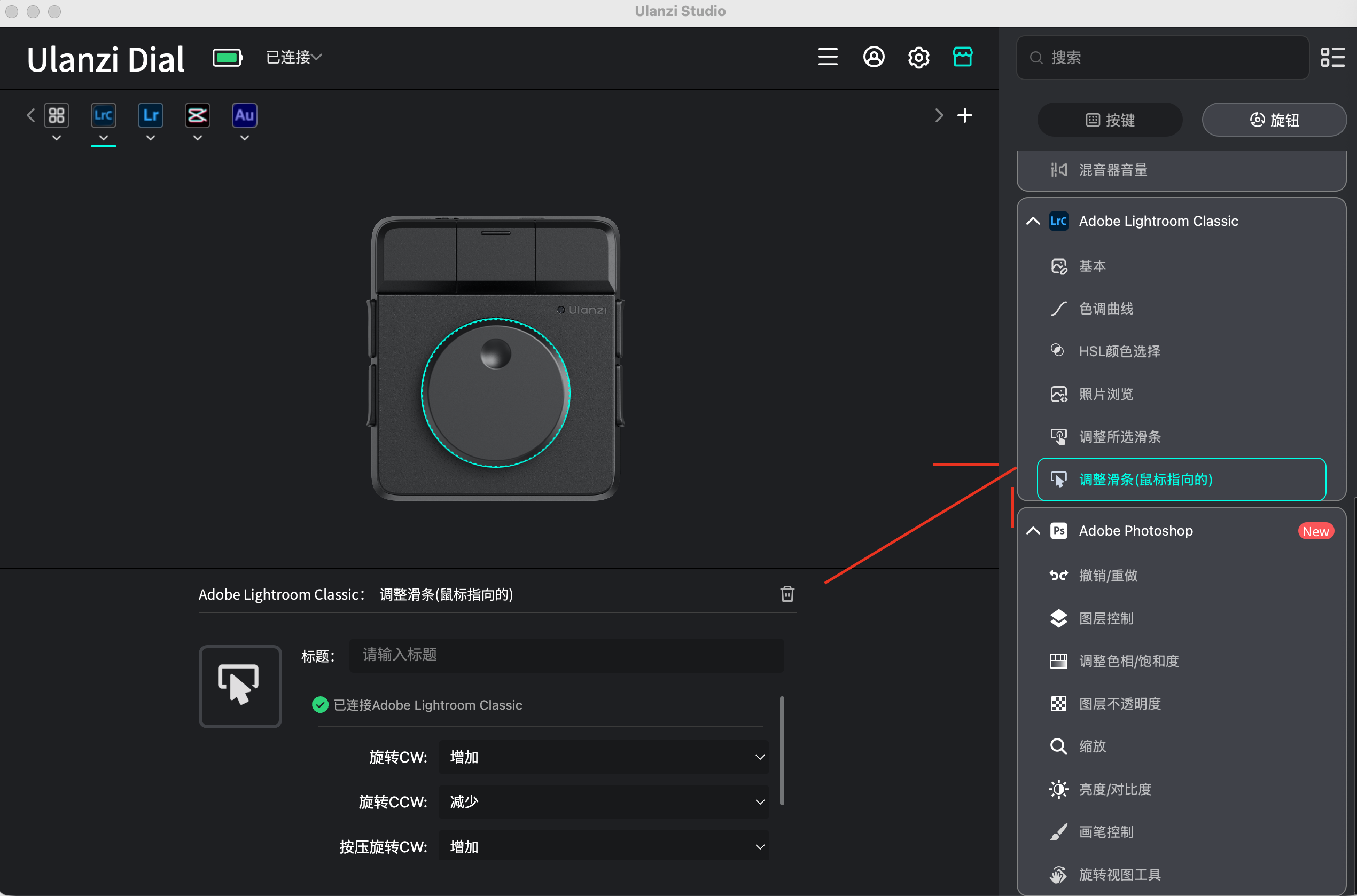The width and height of the screenshot is (1357, 896).
Task: Select the Adobe Audition Au profile icon
Action: coord(244,115)
